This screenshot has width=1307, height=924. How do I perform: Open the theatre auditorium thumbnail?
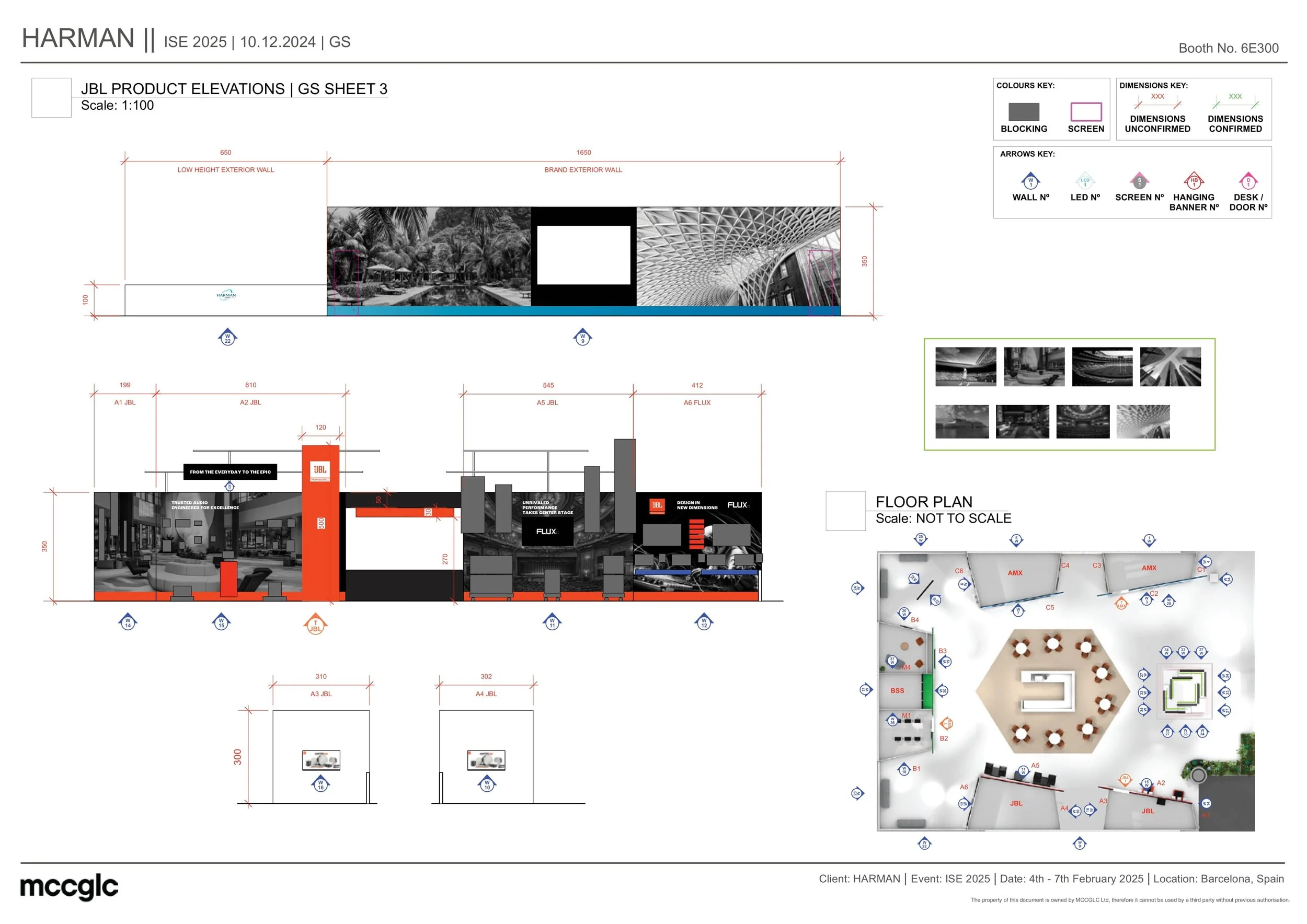click(x=1083, y=422)
